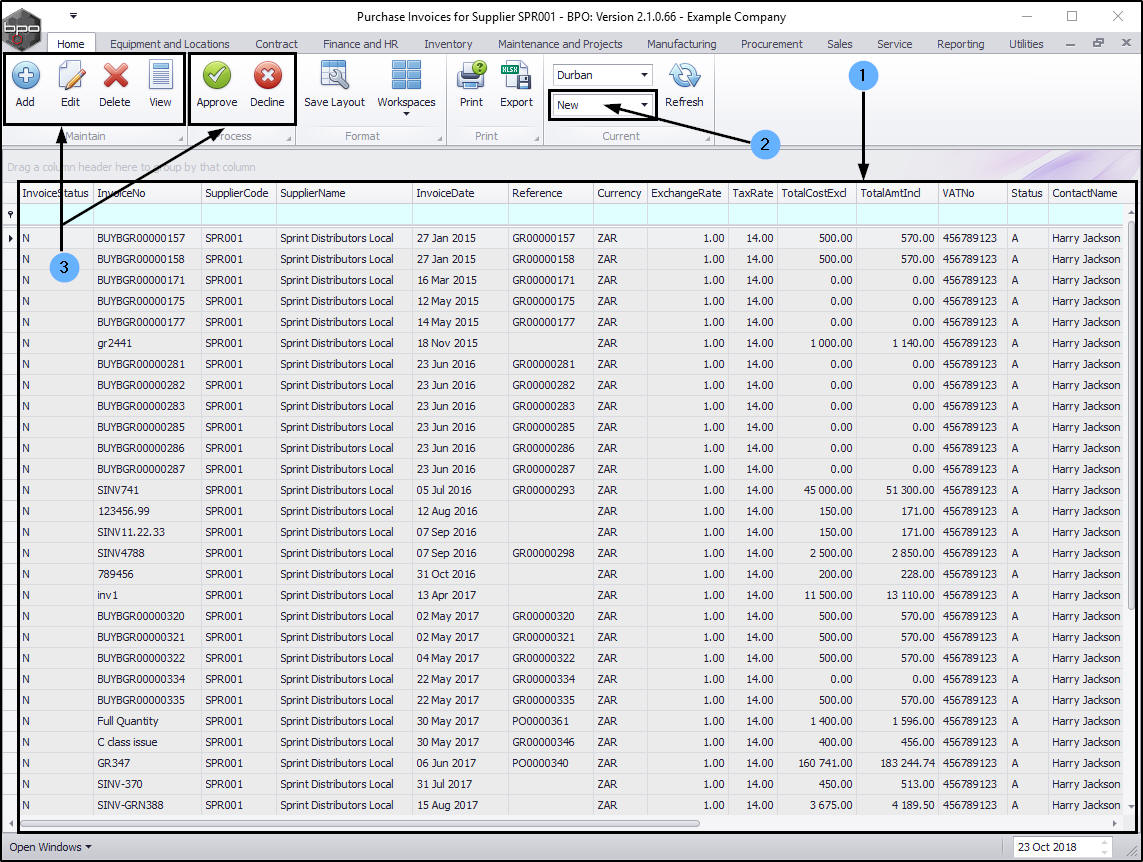1143x862 pixels.
Task: Save the current grid layout
Action: (x=335, y=85)
